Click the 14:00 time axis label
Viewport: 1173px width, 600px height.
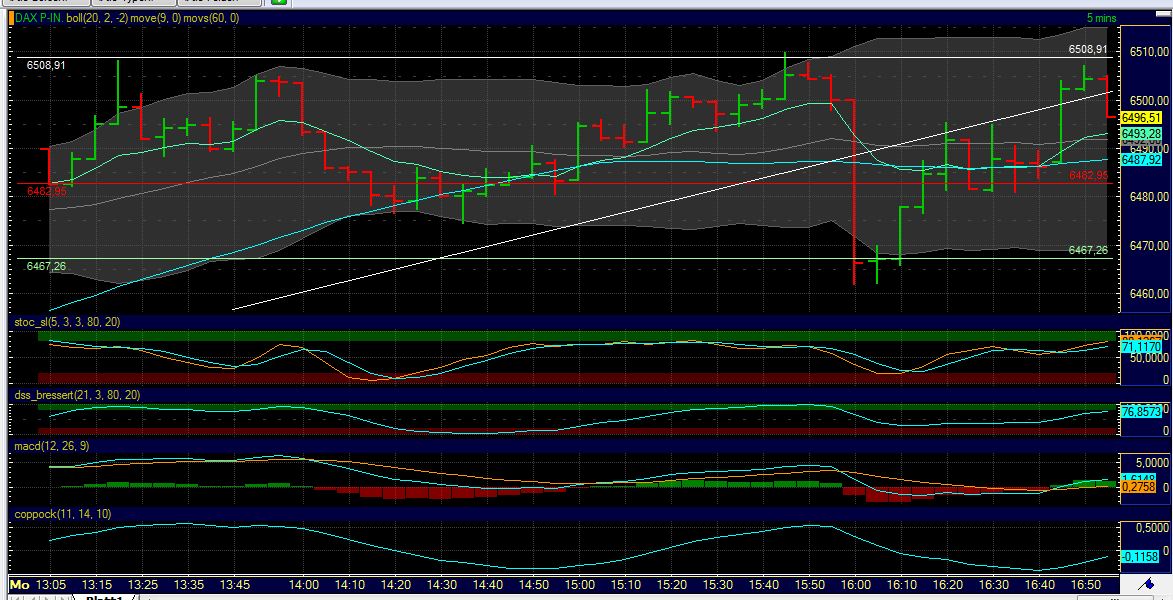click(x=304, y=584)
